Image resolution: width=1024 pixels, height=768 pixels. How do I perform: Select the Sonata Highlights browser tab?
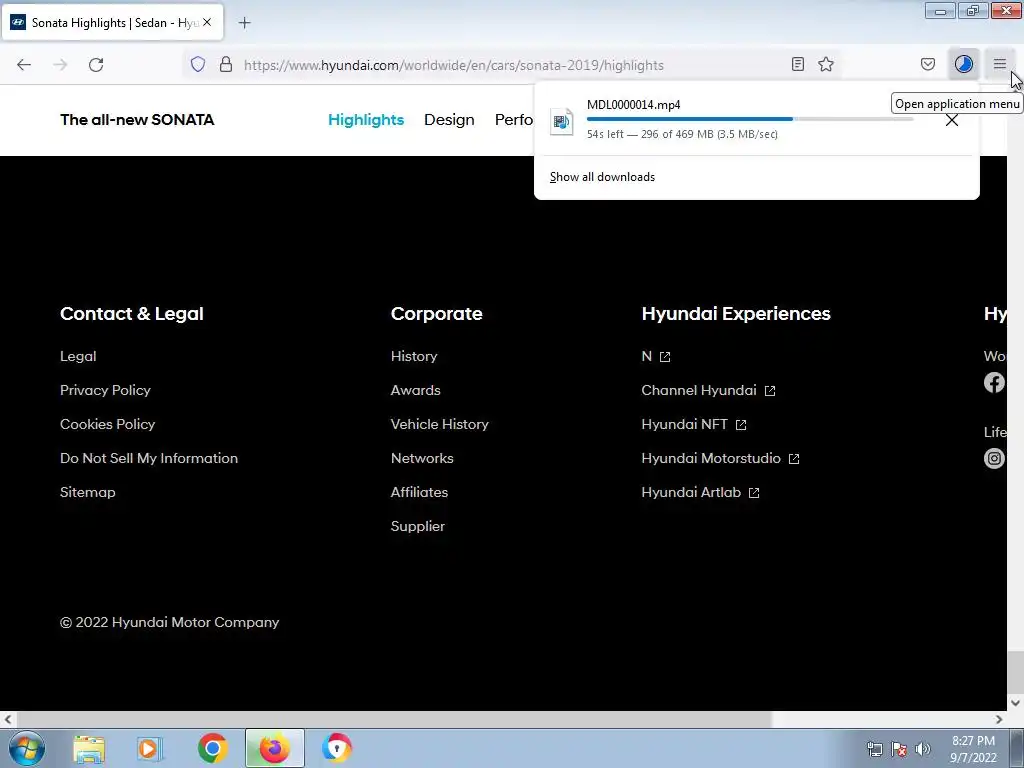113,22
